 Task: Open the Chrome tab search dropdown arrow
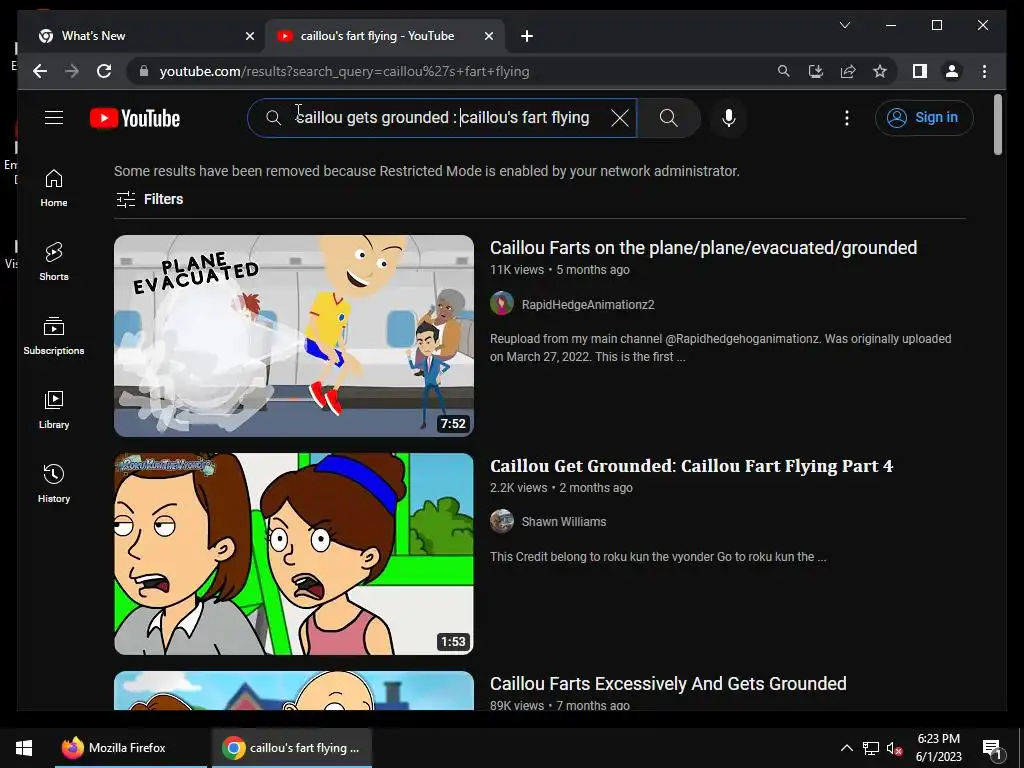(x=844, y=25)
